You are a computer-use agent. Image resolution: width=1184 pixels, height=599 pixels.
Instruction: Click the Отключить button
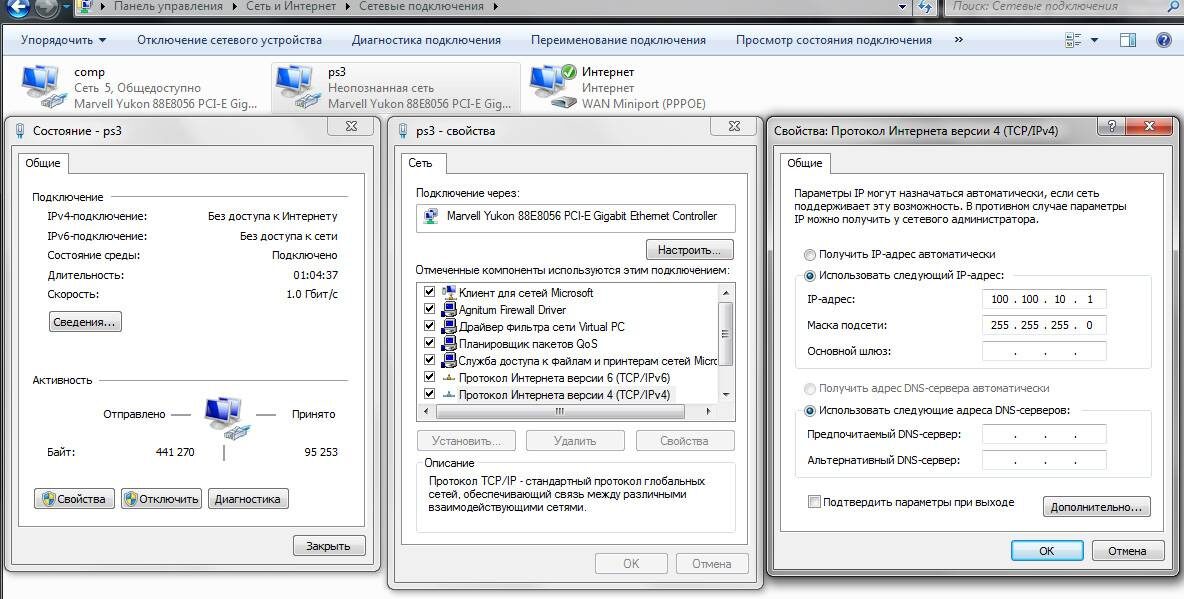pos(161,499)
